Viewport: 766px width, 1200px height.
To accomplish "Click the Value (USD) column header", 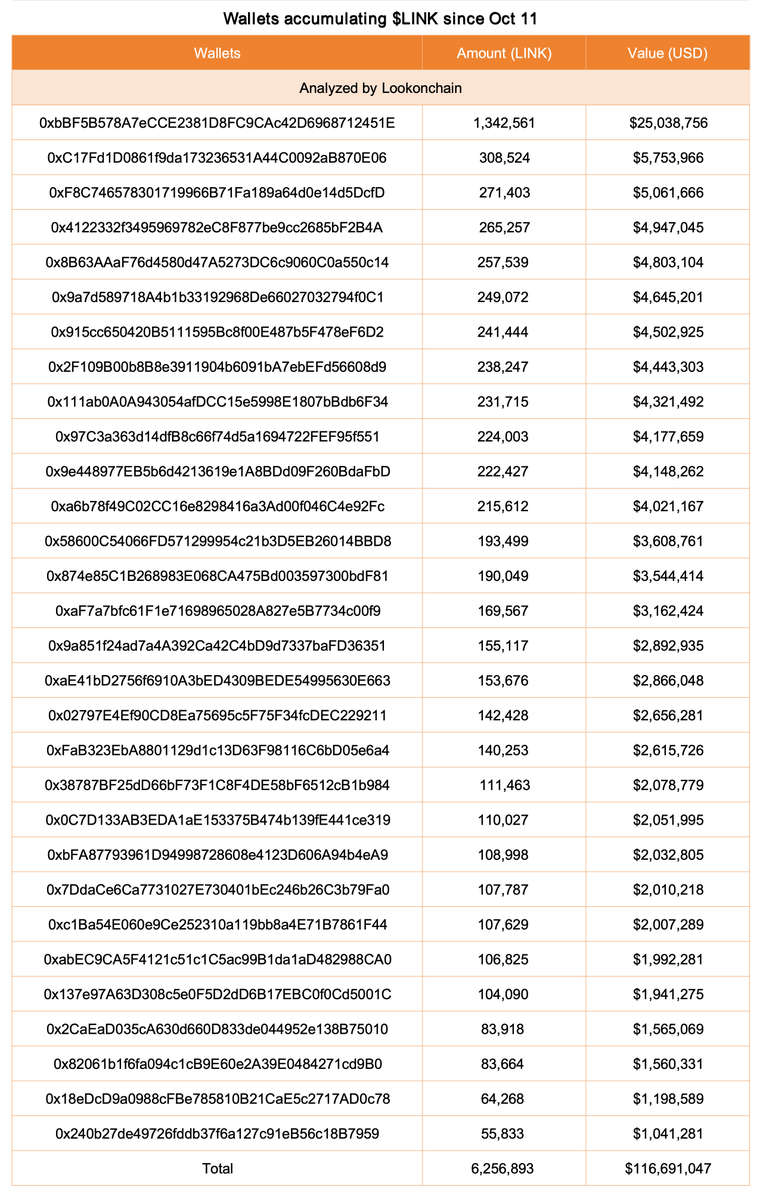I will tap(668, 53).
